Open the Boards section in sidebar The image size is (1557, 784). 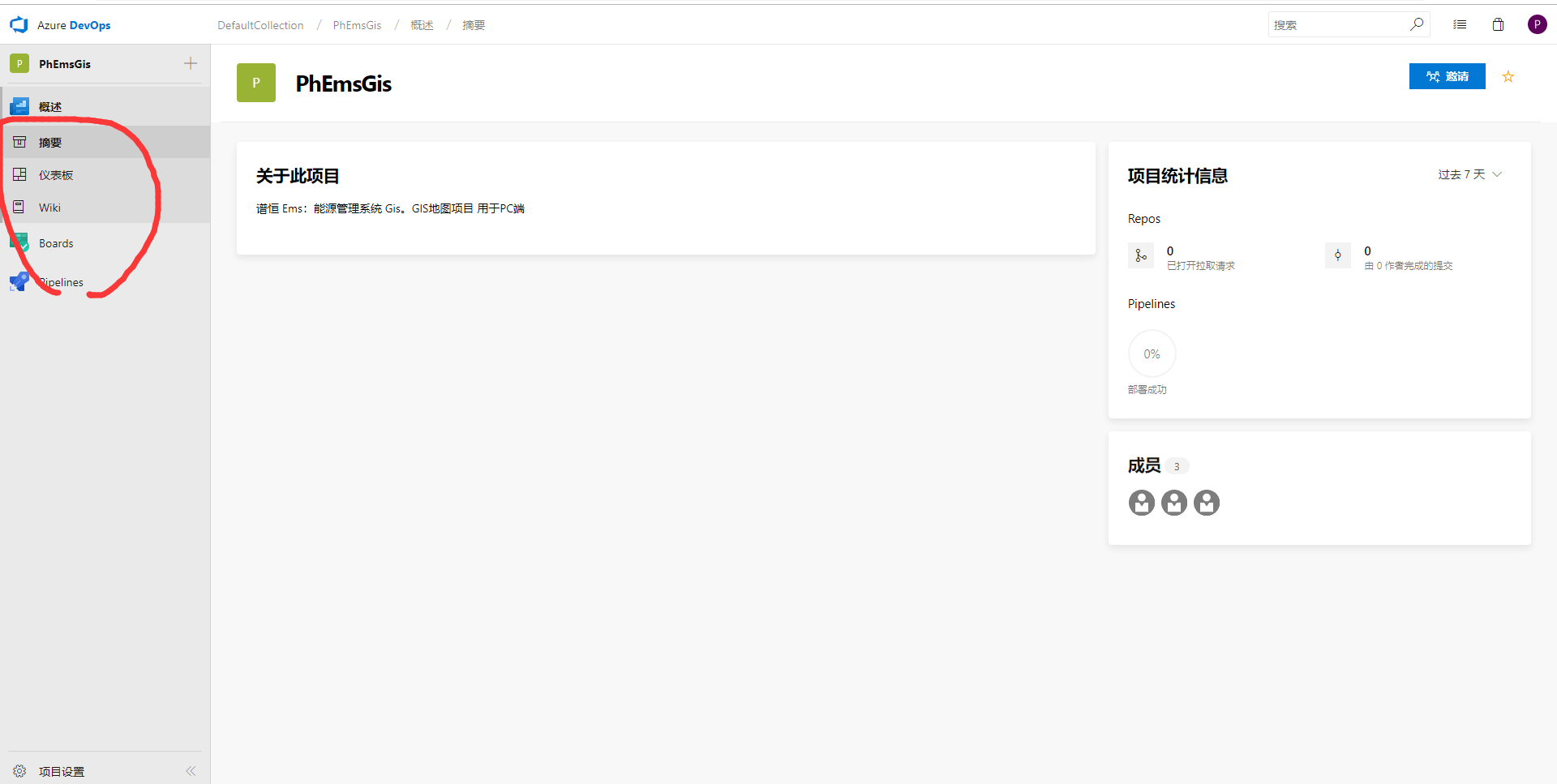point(55,243)
